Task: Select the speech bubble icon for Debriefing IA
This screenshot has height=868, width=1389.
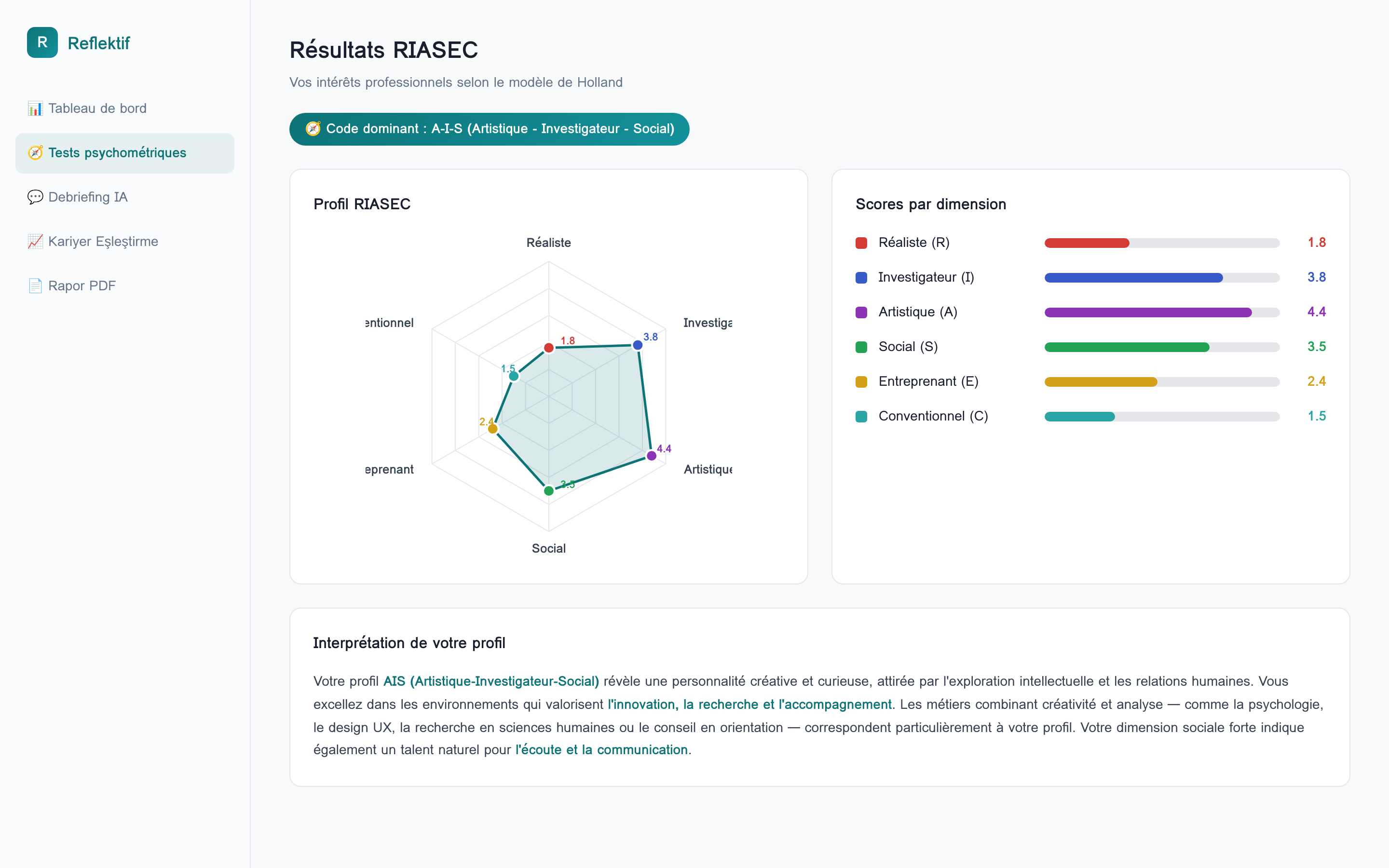Action: pyautogui.click(x=35, y=197)
